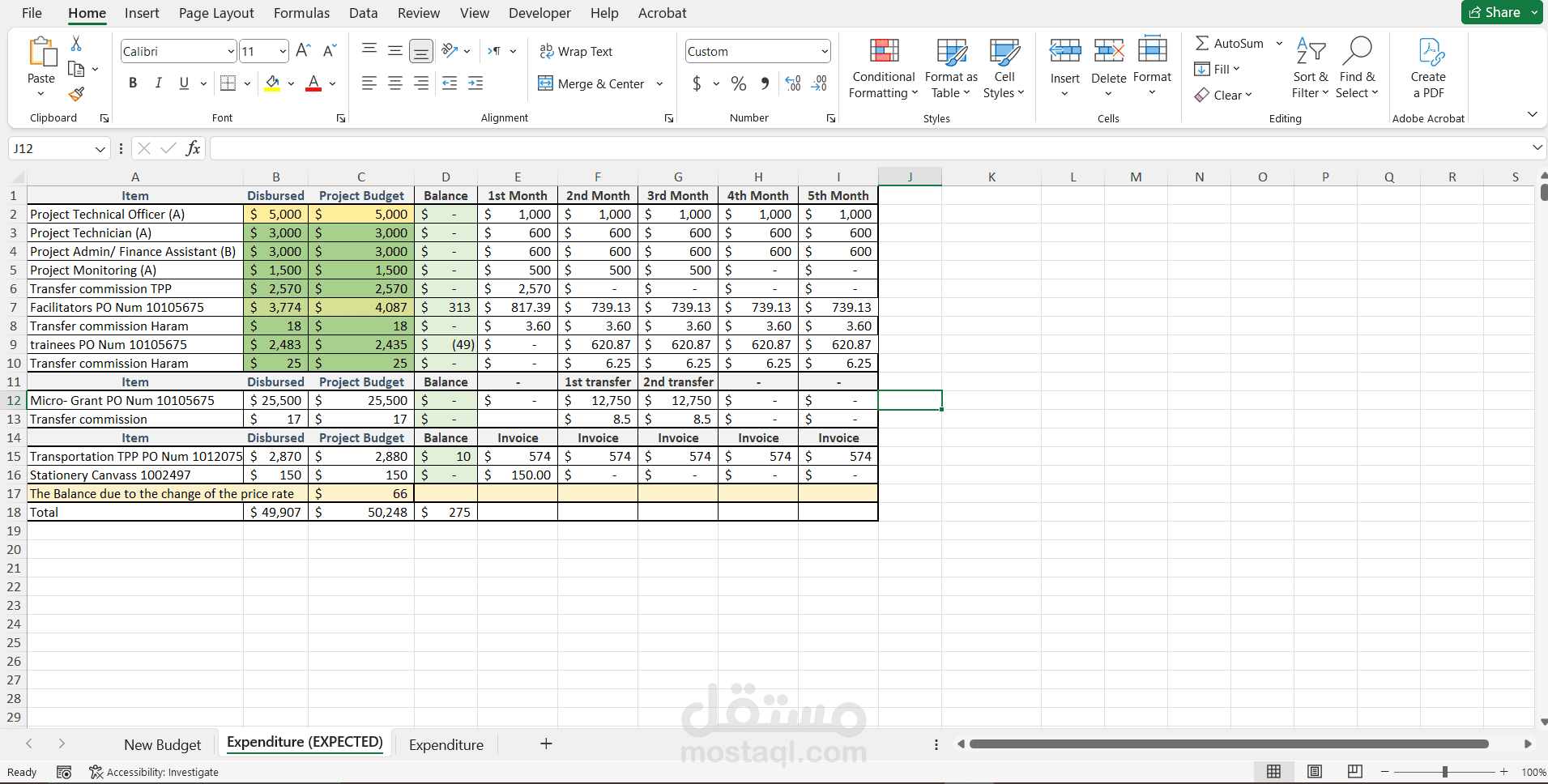Cut selection with scissors icon

[76, 43]
